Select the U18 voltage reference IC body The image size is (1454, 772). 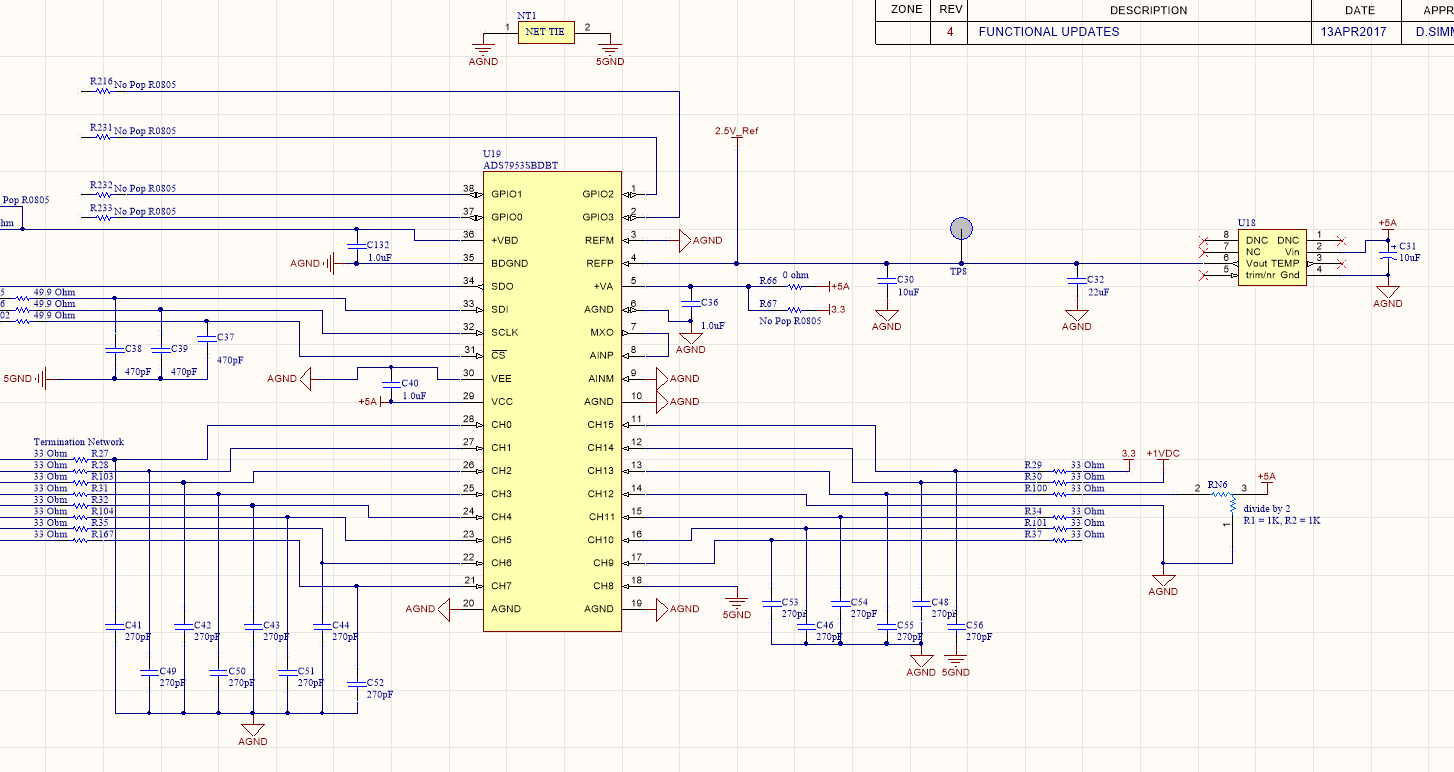(x=1272, y=258)
